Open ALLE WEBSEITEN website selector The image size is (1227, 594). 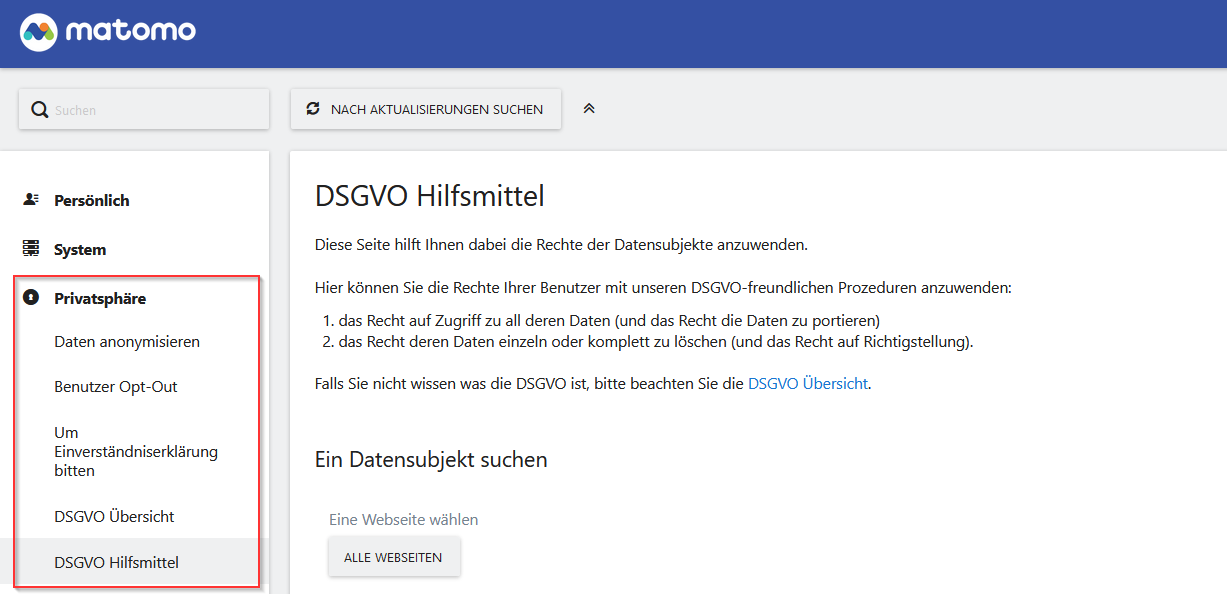click(394, 557)
